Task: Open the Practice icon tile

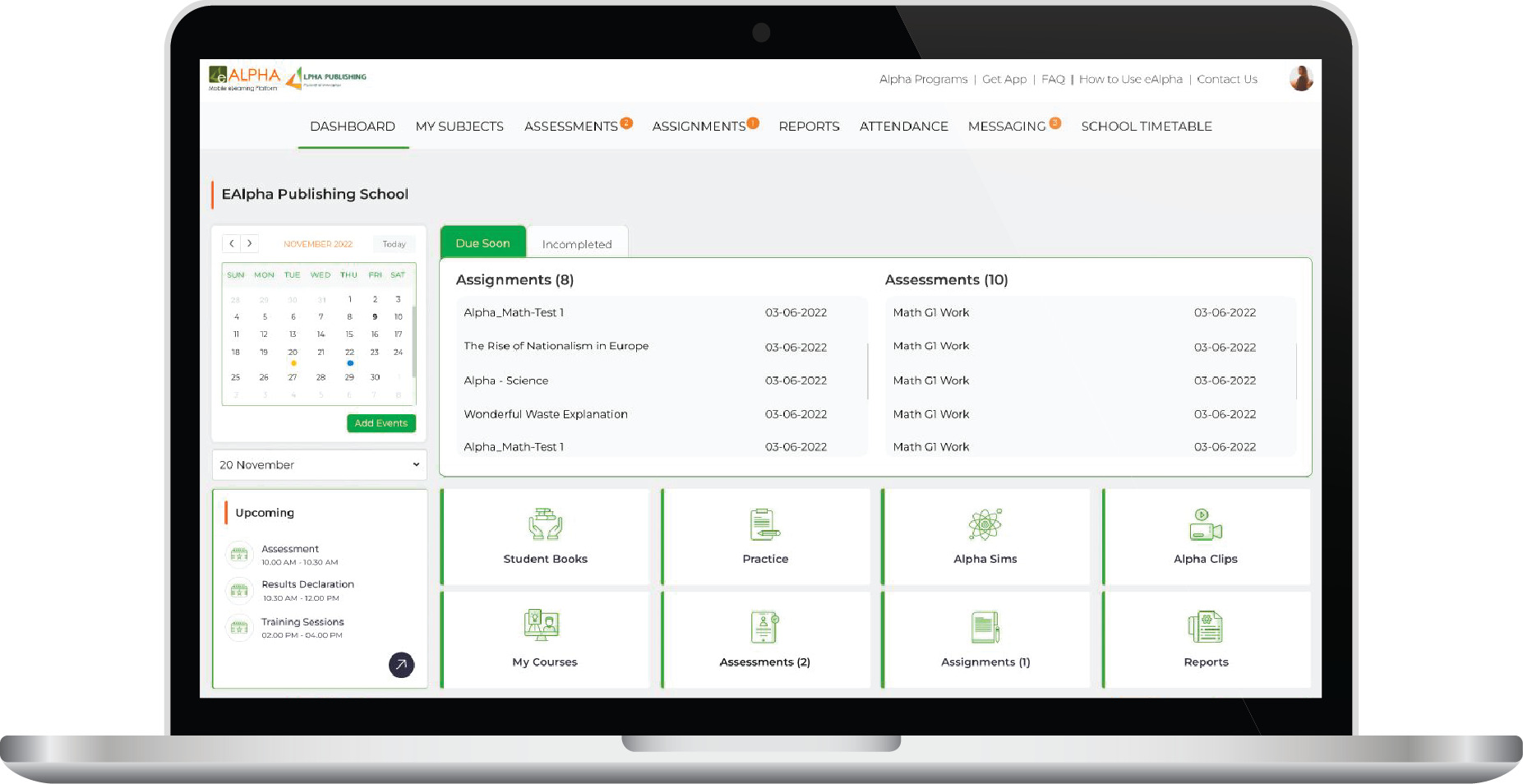Action: [x=764, y=525]
